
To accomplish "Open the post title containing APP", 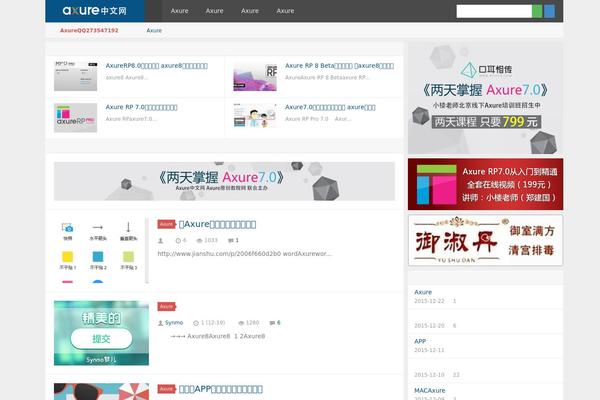I will click(x=221, y=389).
